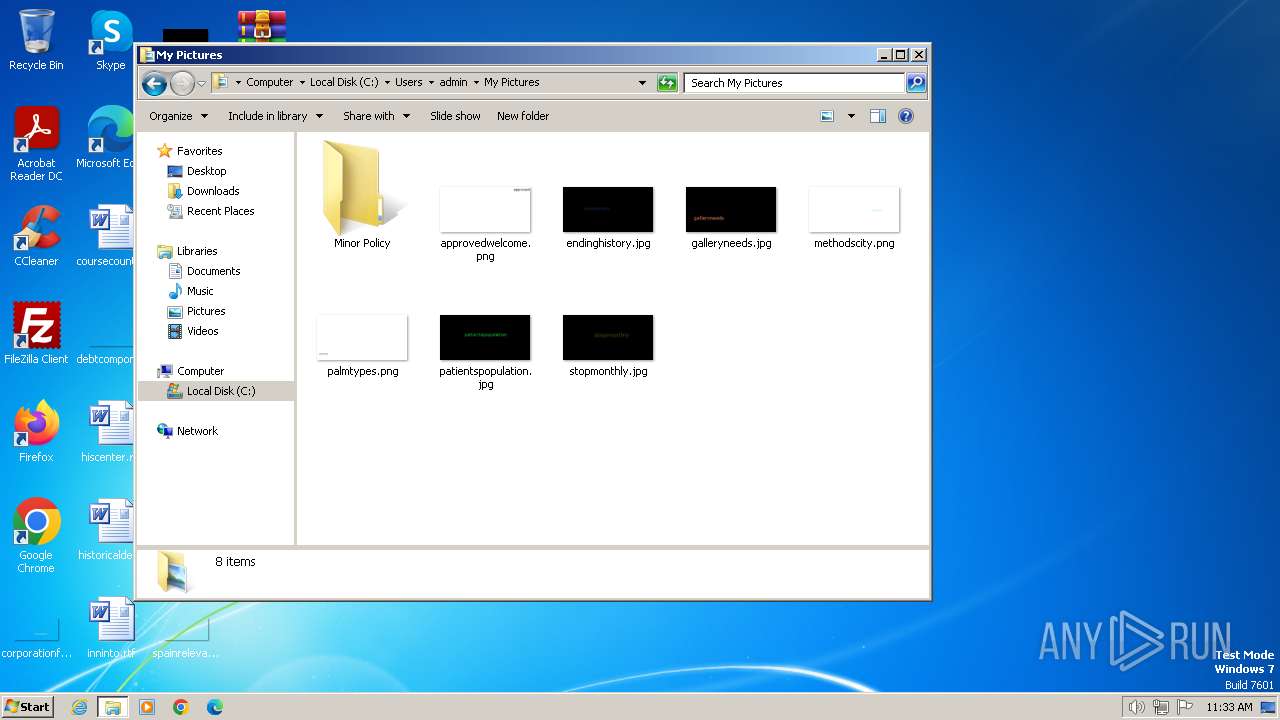Expand the arrow after Users in the breadcrumb
The width and height of the screenshot is (1280, 720).
click(x=431, y=83)
